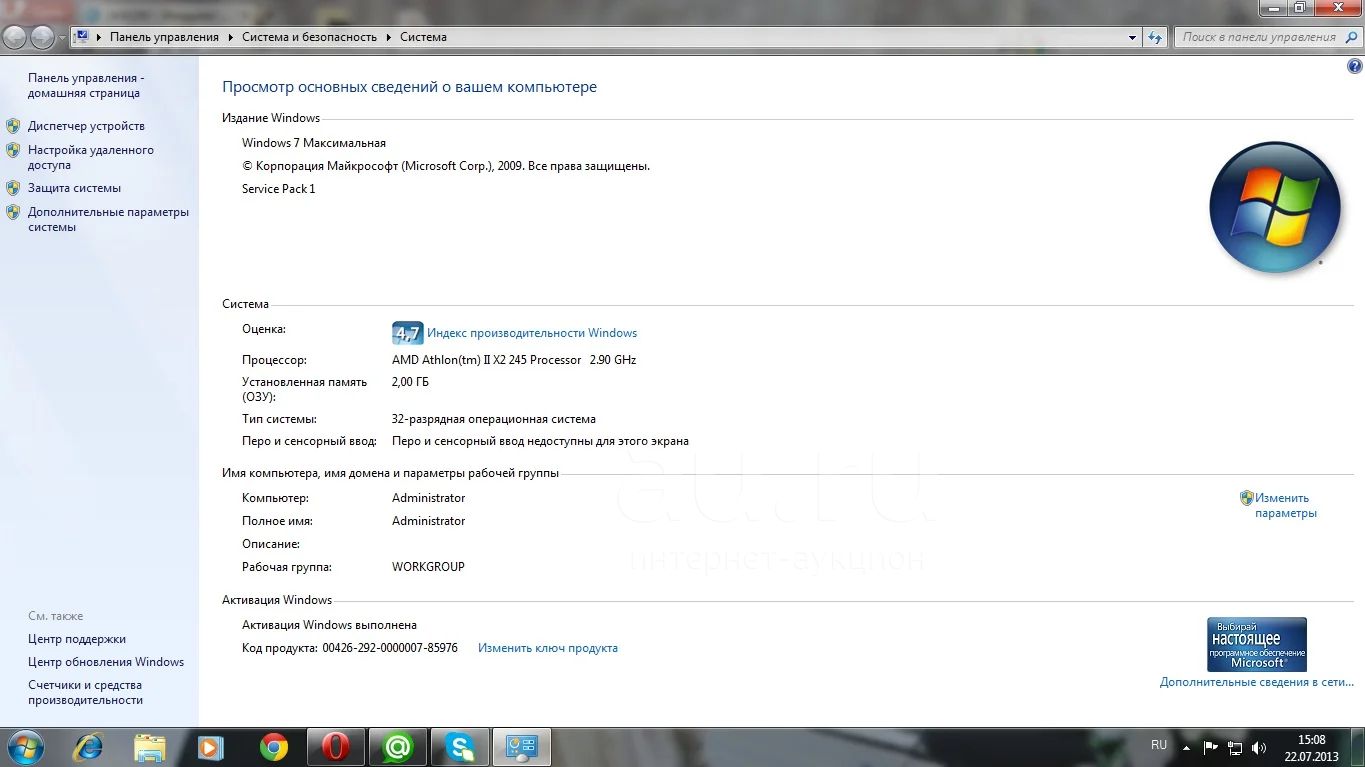
Task: Go to Панель управления breadcrumb
Action: (164, 37)
